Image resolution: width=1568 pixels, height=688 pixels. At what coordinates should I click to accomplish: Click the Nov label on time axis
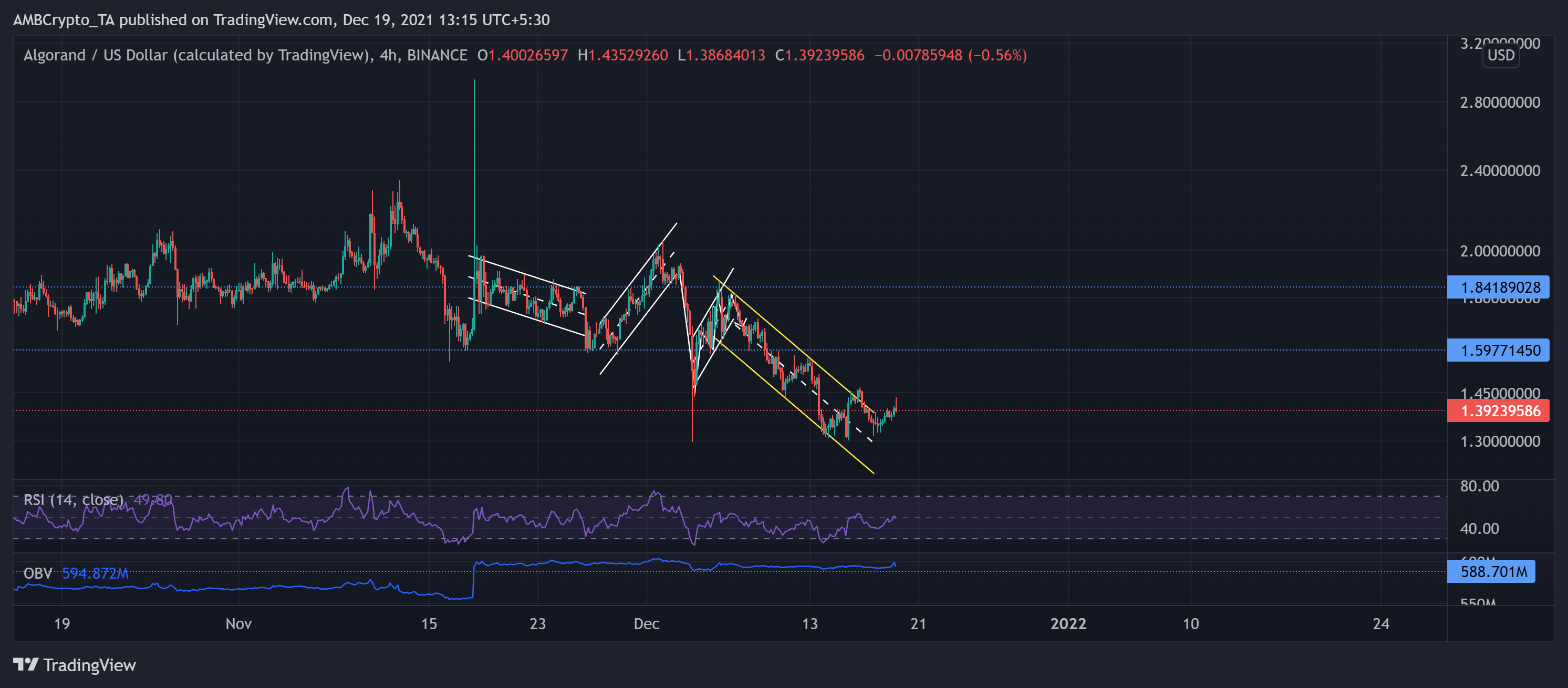click(x=238, y=623)
